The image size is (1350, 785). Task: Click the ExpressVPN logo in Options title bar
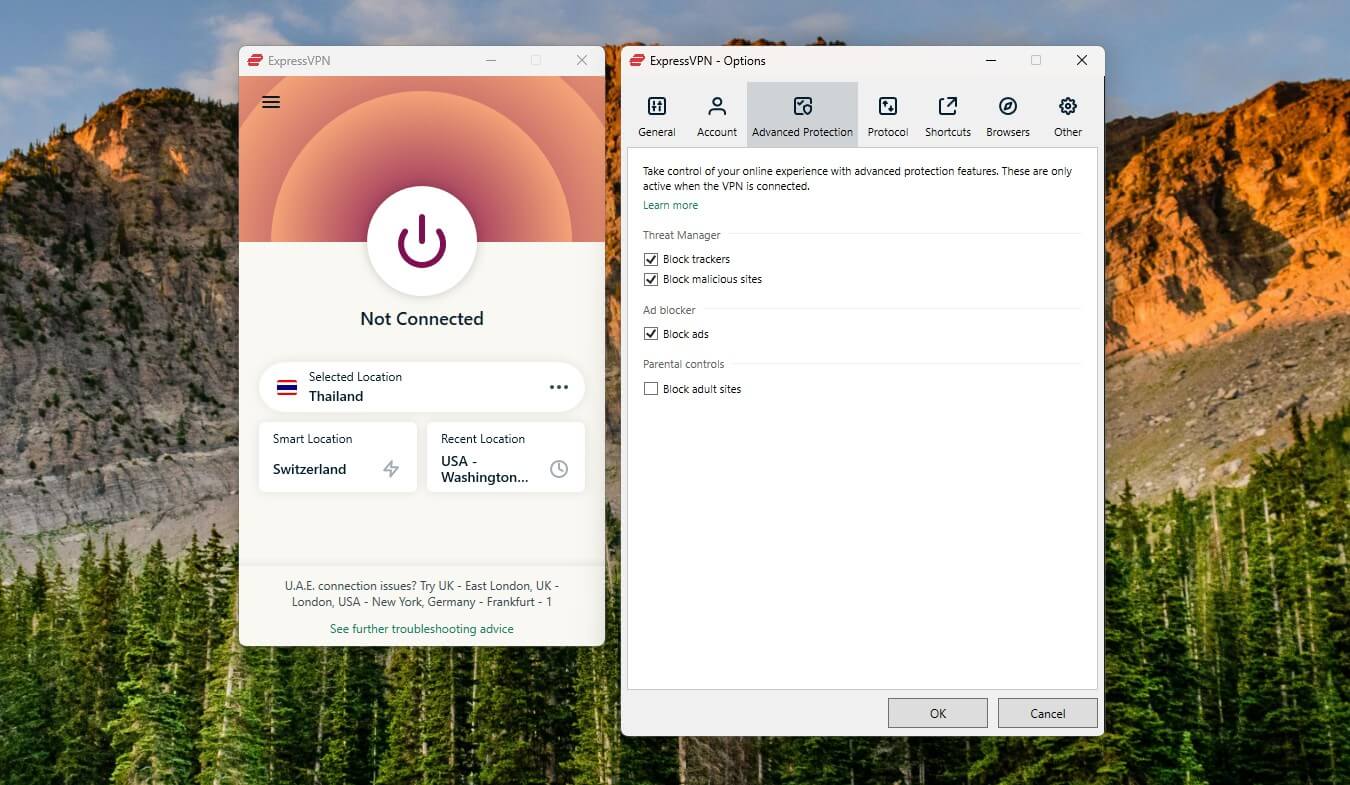click(x=637, y=61)
